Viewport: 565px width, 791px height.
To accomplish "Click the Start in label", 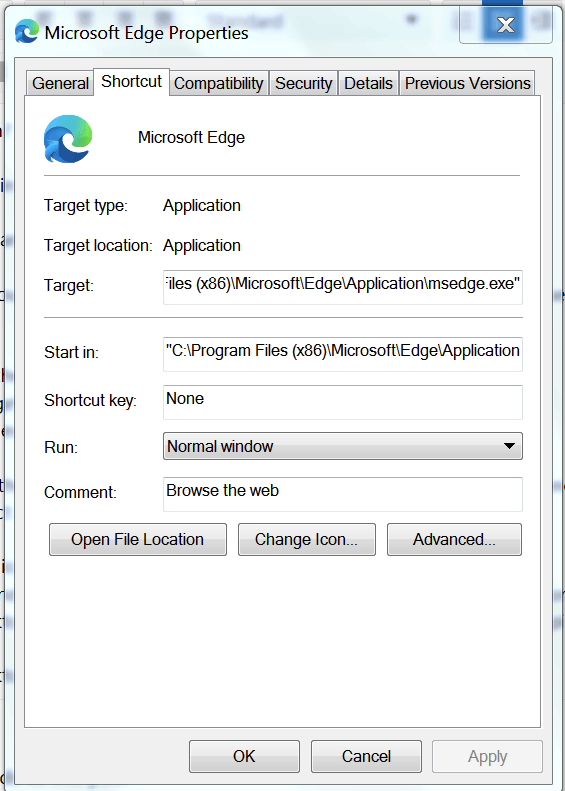I will click(71, 352).
